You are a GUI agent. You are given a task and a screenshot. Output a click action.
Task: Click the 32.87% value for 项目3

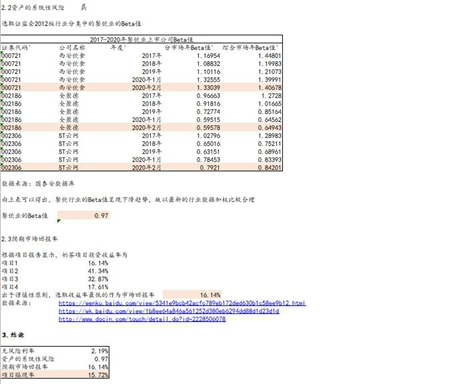(98, 279)
